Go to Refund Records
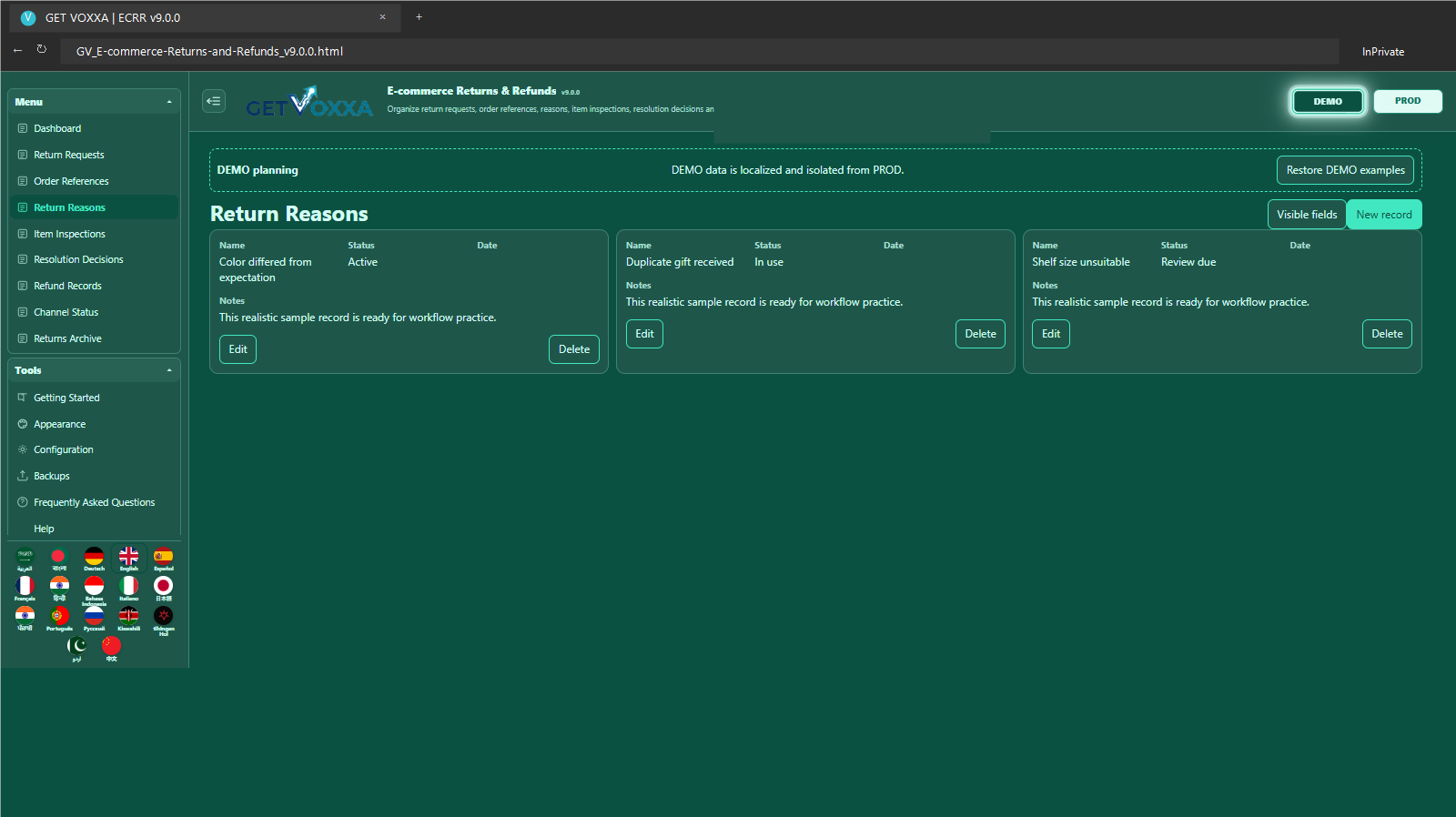1456x817 pixels. click(x=94, y=286)
